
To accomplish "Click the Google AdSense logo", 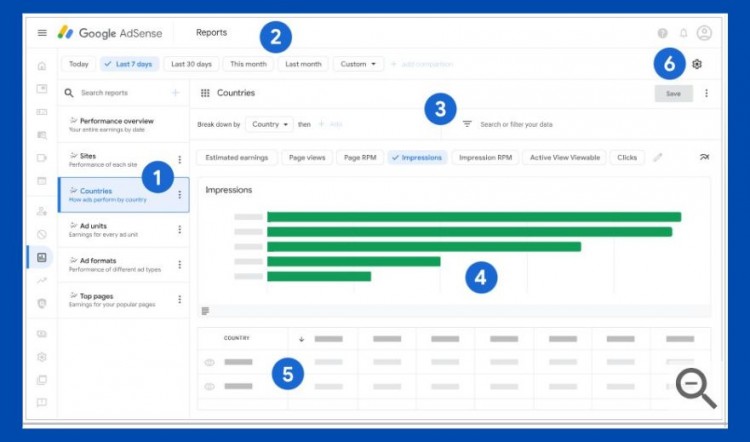I will [x=110, y=33].
